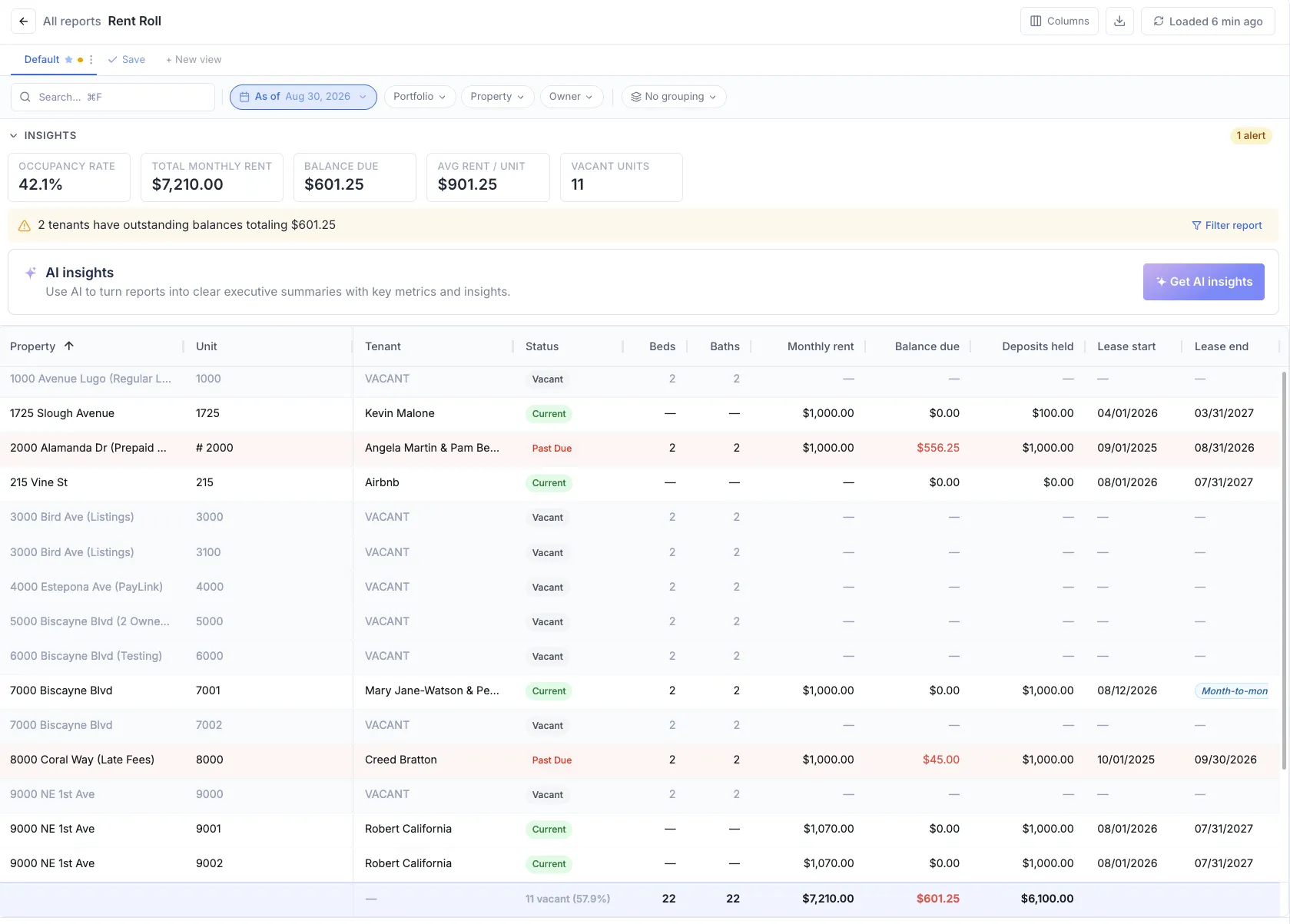Click the $556.25 balance due value
Viewport: 1290px width, 924px height.
point(938,448)
